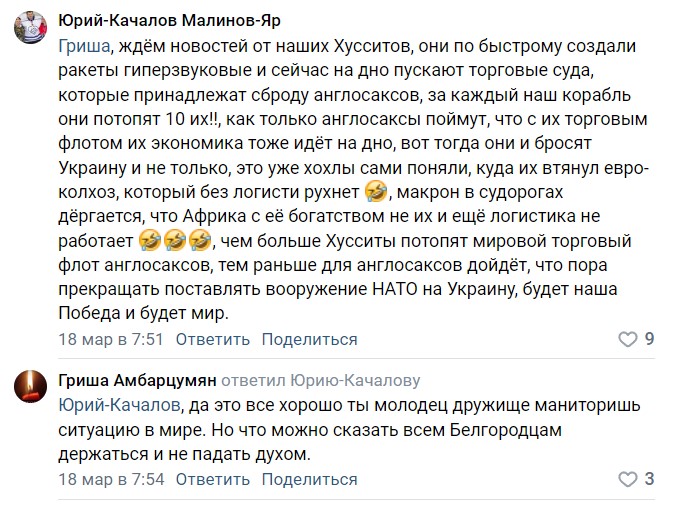
Task: Open the '18 мар в 7:51' timestamp
Action: click(x=110, y=339)
